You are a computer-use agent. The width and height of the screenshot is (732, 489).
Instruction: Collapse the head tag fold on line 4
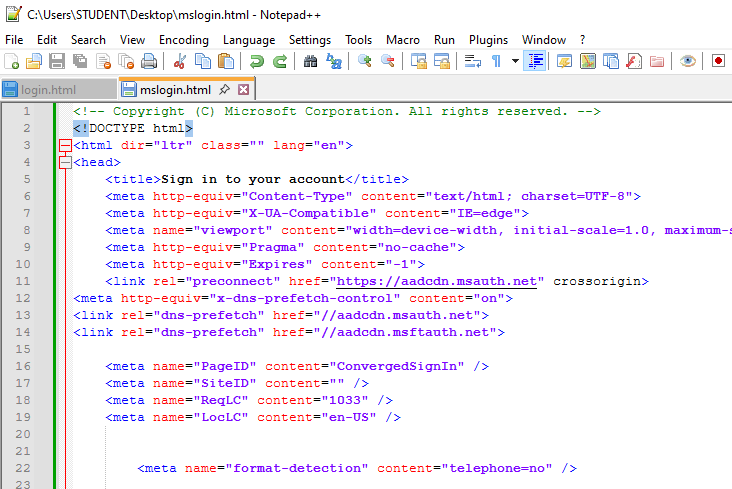point(66,162)
